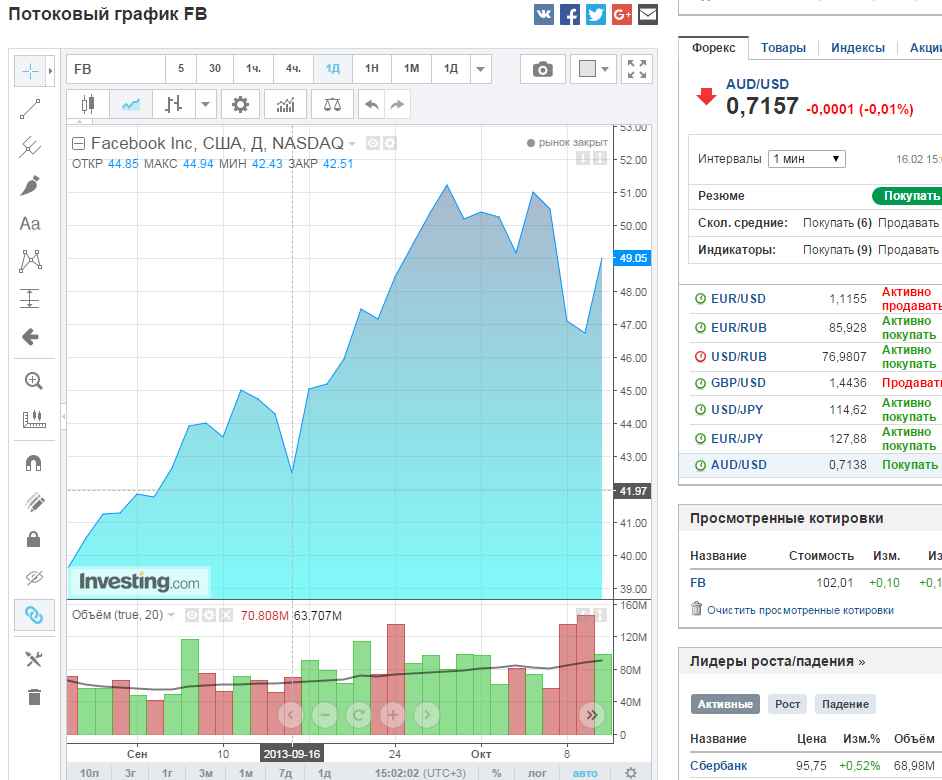Hide all drawings with the eye icon

coord(34,577)
